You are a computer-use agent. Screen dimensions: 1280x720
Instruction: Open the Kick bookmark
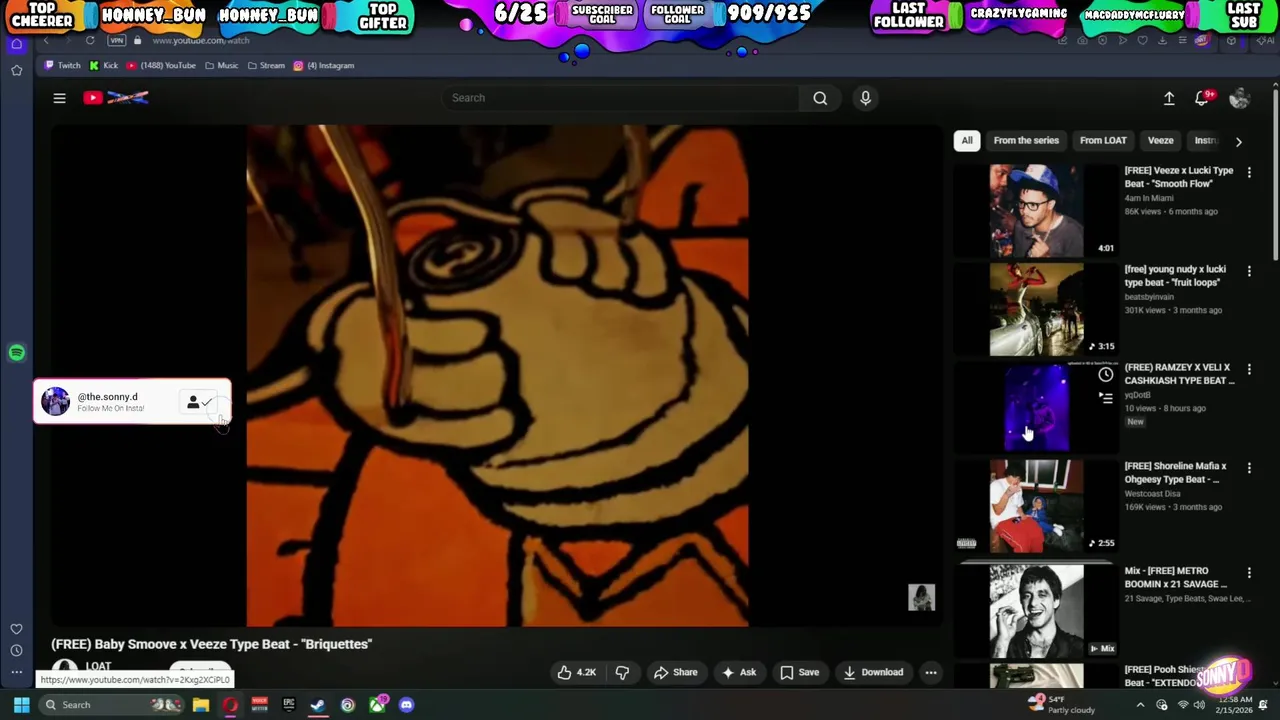tap(104, 66)
